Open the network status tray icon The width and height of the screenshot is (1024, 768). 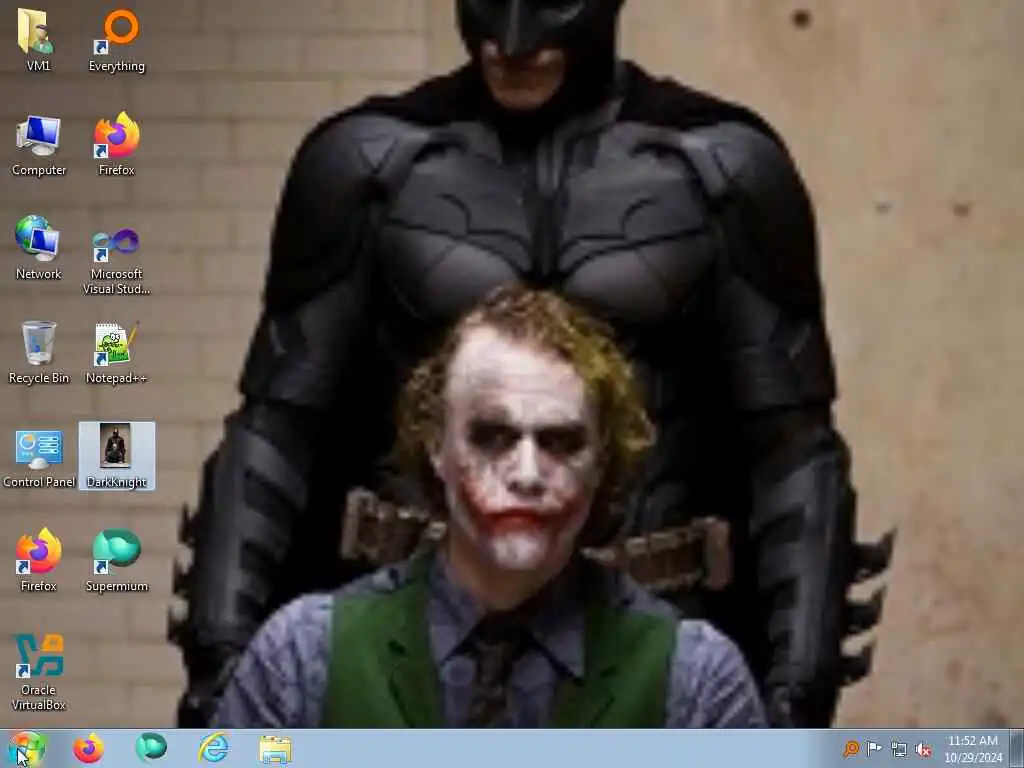coord(899,750)
